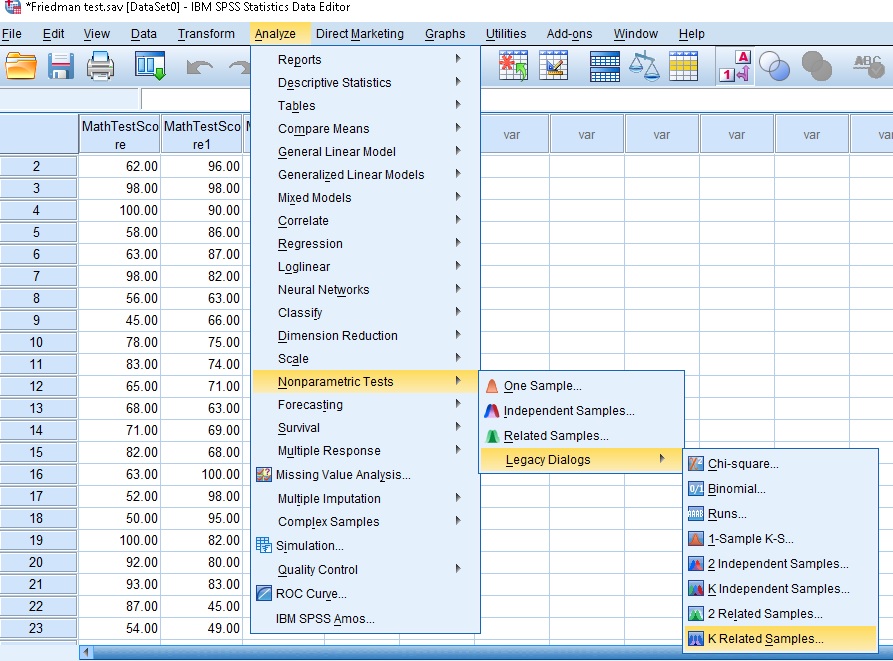Click the Undo arrow in toolbar

coord(200,67)
